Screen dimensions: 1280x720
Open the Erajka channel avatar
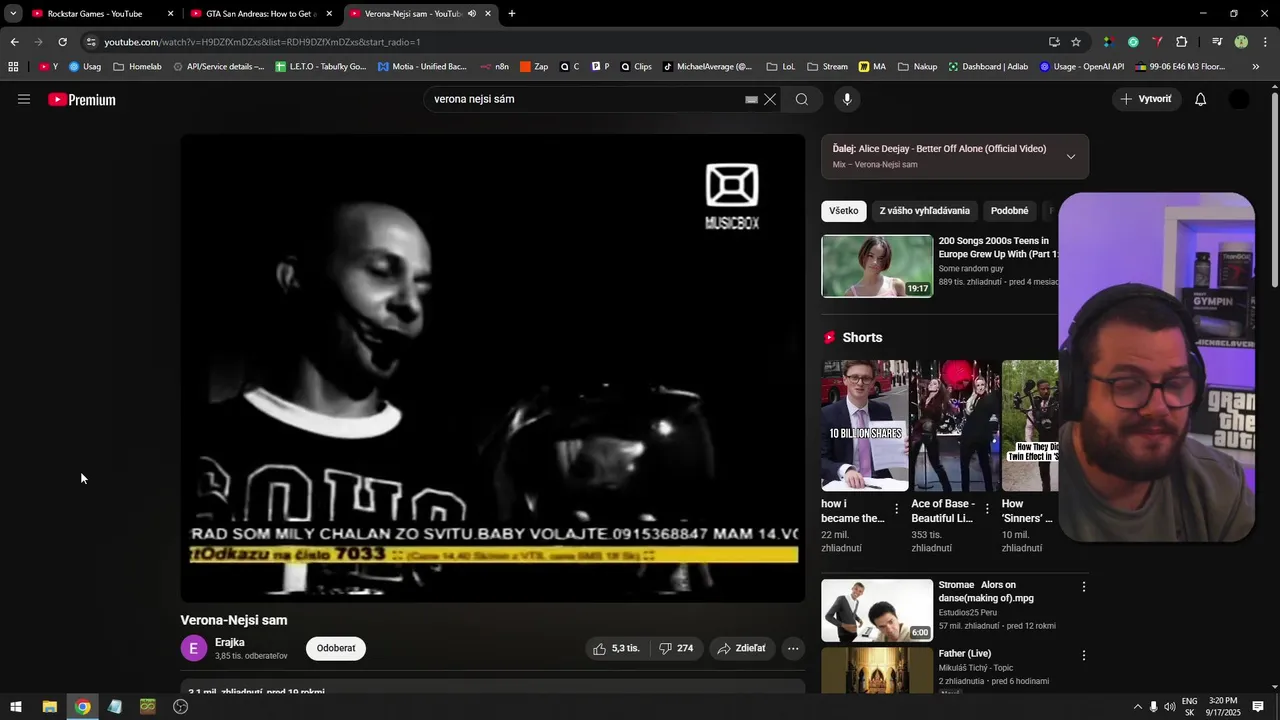tap(193, 648)
